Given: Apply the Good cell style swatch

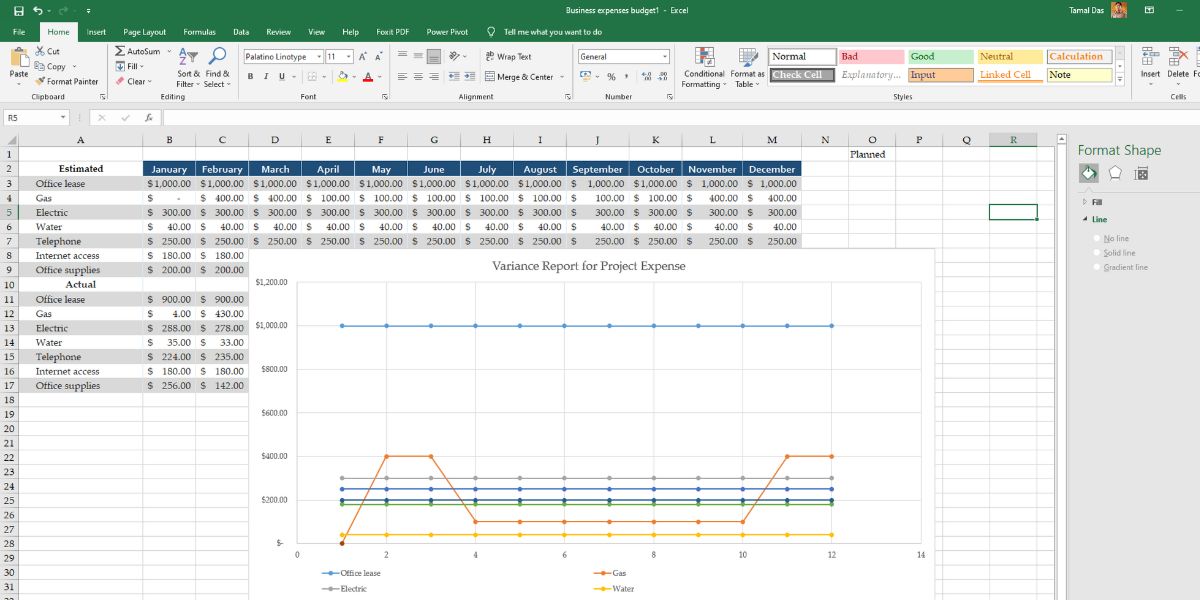Looking at the screenshot, I should (940, 57).
